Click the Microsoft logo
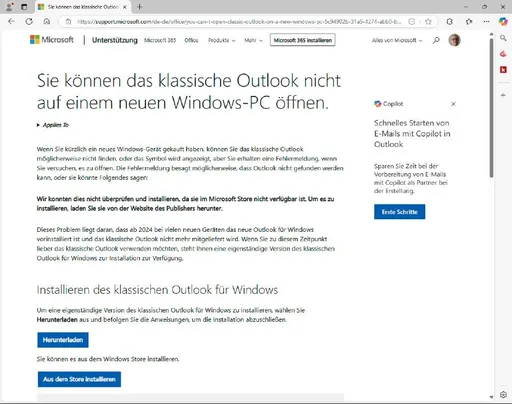Viewport: 512px width, 404px height. point(52,40)
